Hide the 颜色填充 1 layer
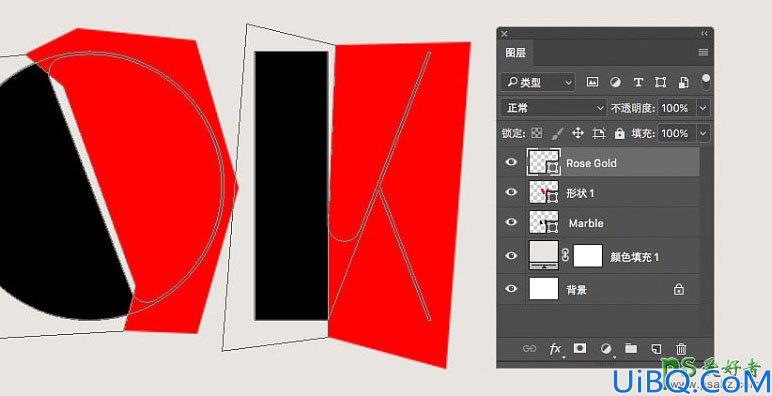772x396 pixels. click(512, 256)
